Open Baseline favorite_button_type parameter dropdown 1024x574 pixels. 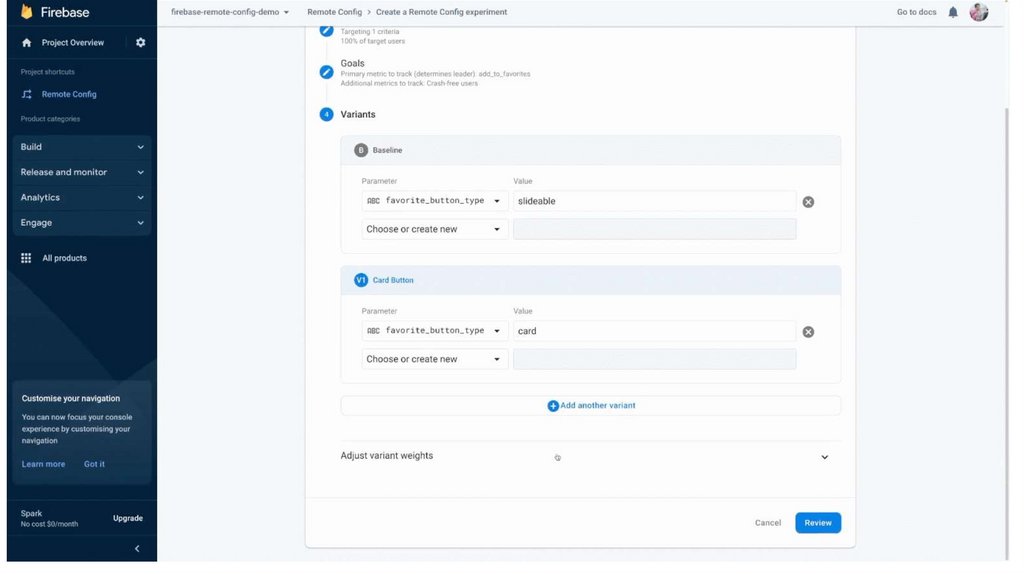[435, 201]
